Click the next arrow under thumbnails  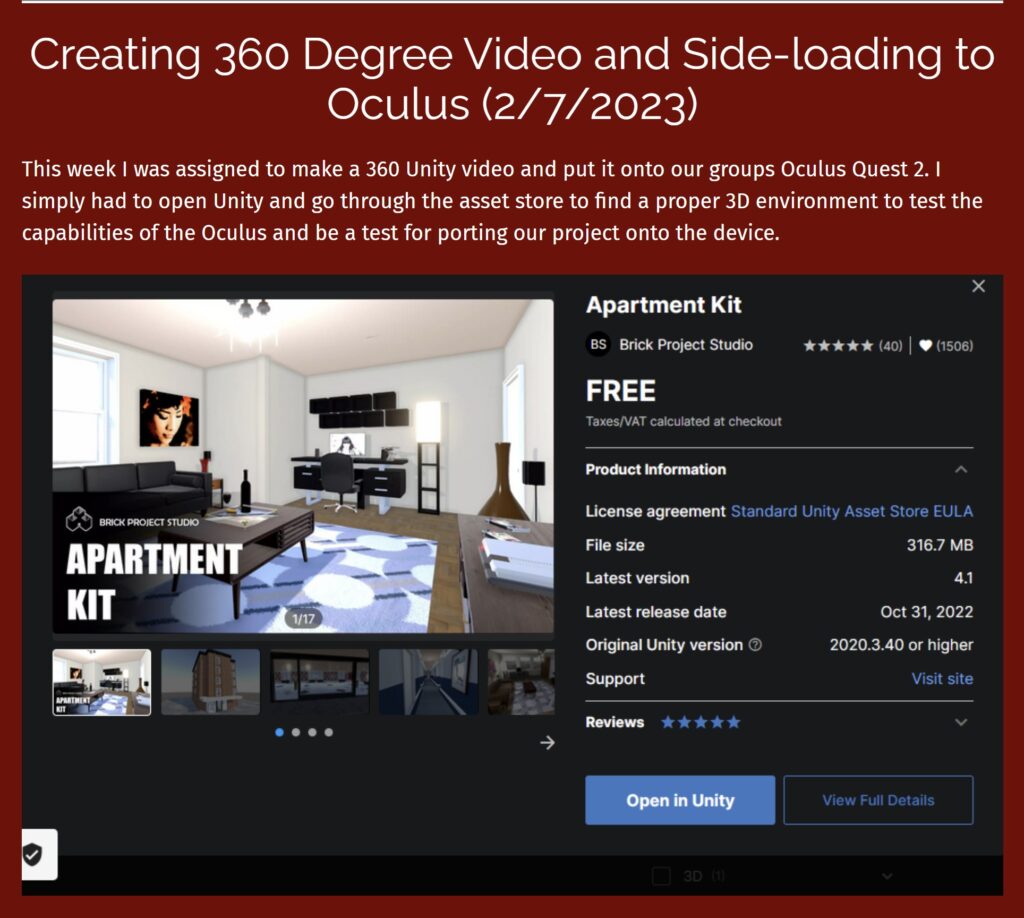pos(547,742)
